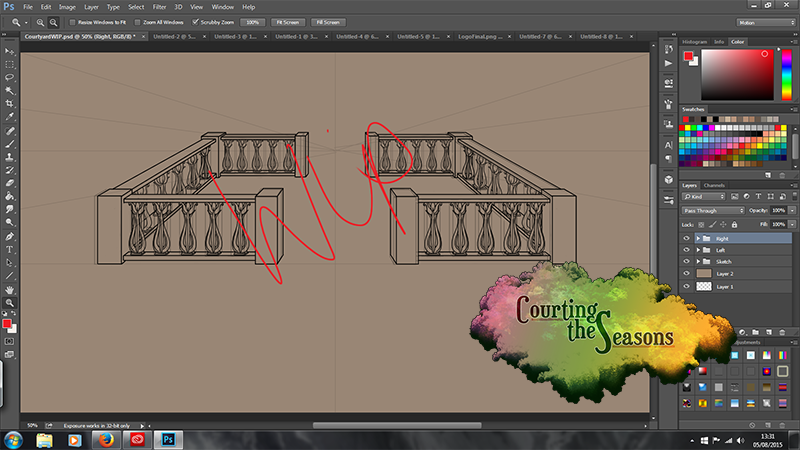Viewport: 800px width, 450px height.
Task: Select the Lasso tool
Action: pyautogui.click(x=10, y=76)
